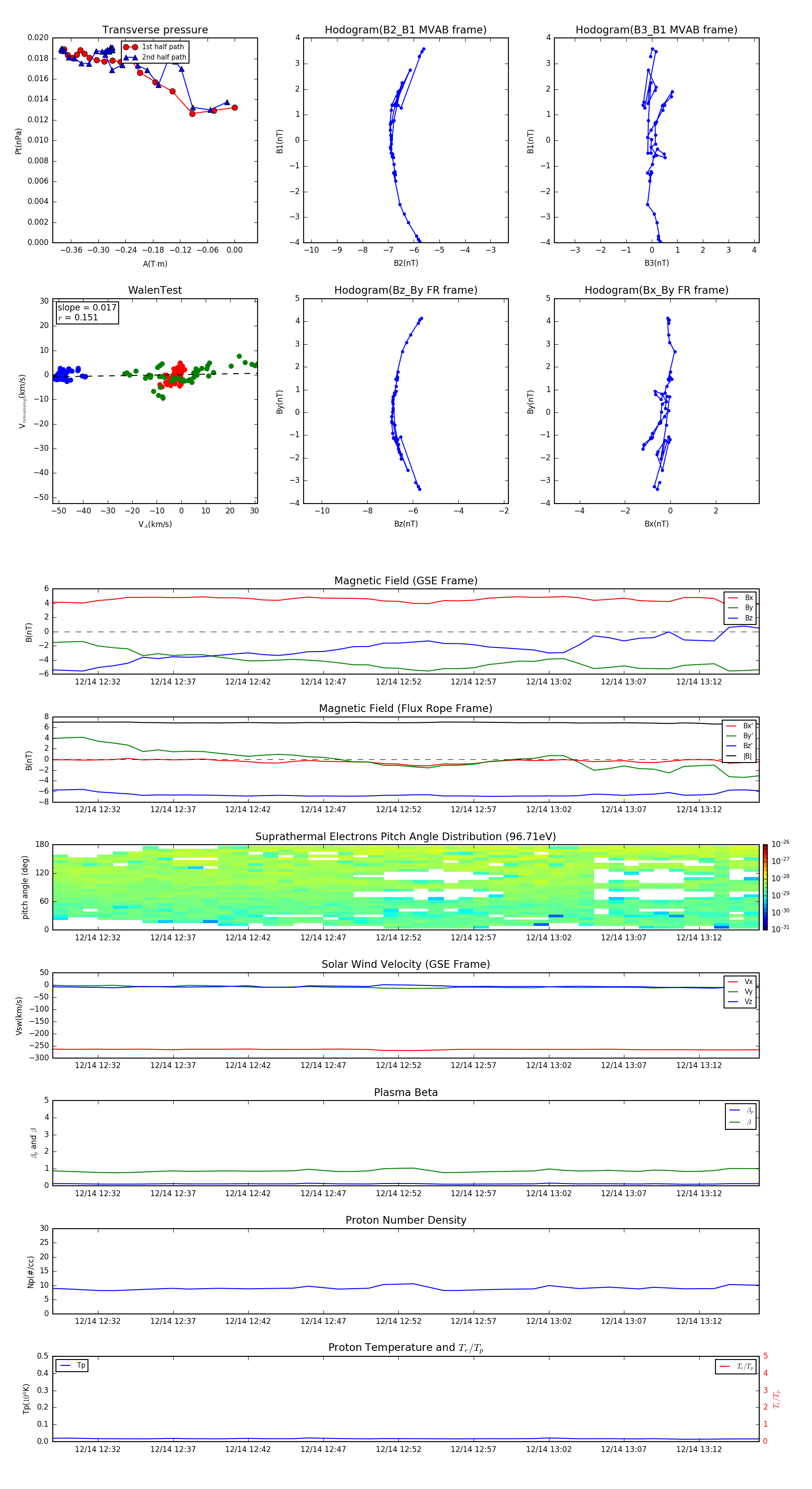Image resolution: width=812 pixels, height=1489 pixels.
Task: Click the red "5" tick on the Te/Tp axis
Action: click(x=766, y=1356)
